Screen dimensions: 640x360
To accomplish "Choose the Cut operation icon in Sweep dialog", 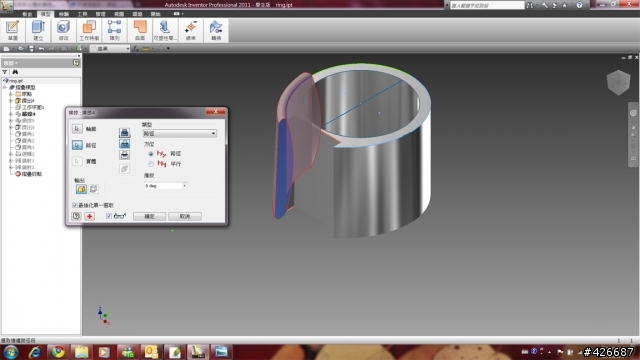I will tap(124, 143).
